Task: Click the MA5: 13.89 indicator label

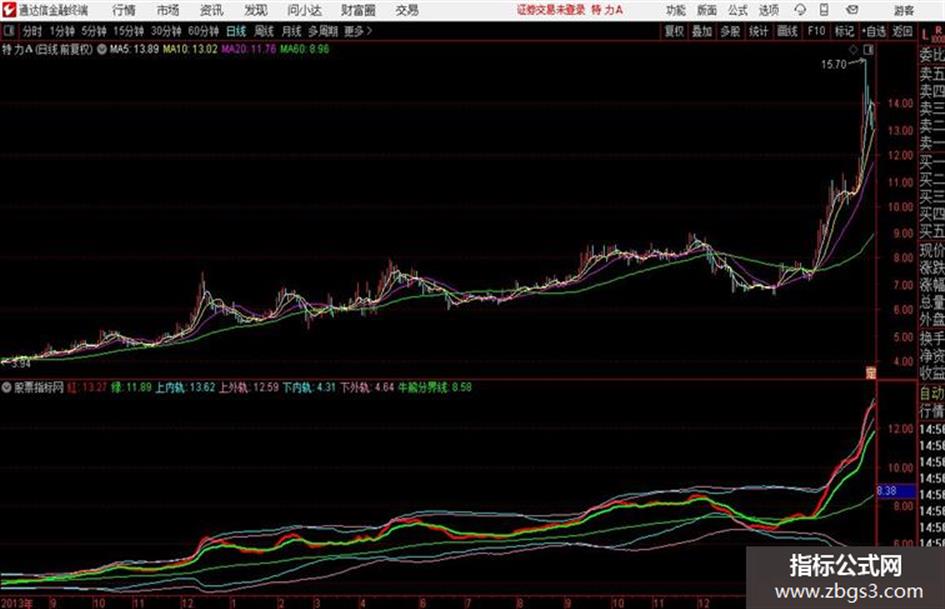Action: coord(134,49)
